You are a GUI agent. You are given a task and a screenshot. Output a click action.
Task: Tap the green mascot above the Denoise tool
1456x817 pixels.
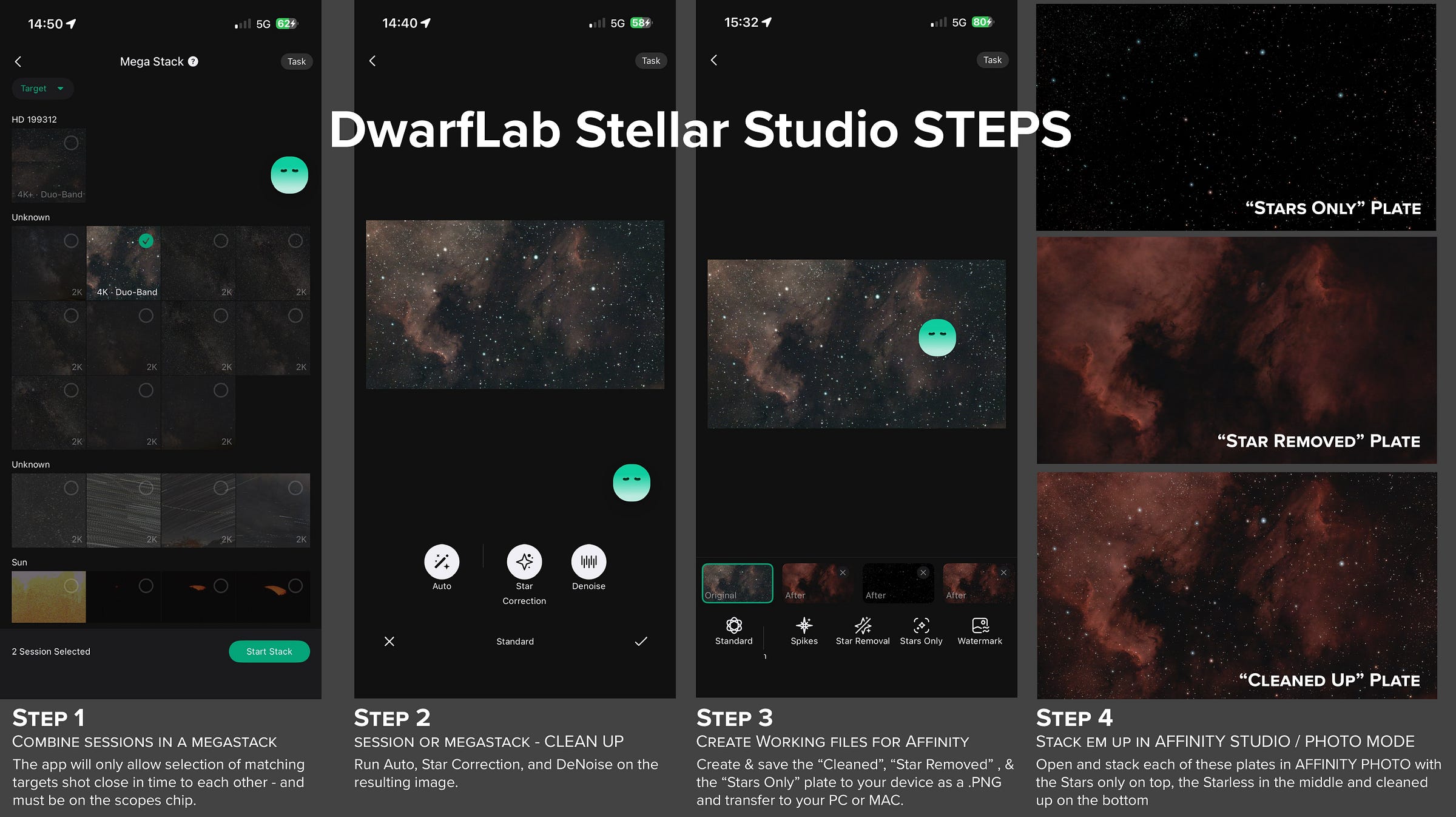tap(632, 483)
